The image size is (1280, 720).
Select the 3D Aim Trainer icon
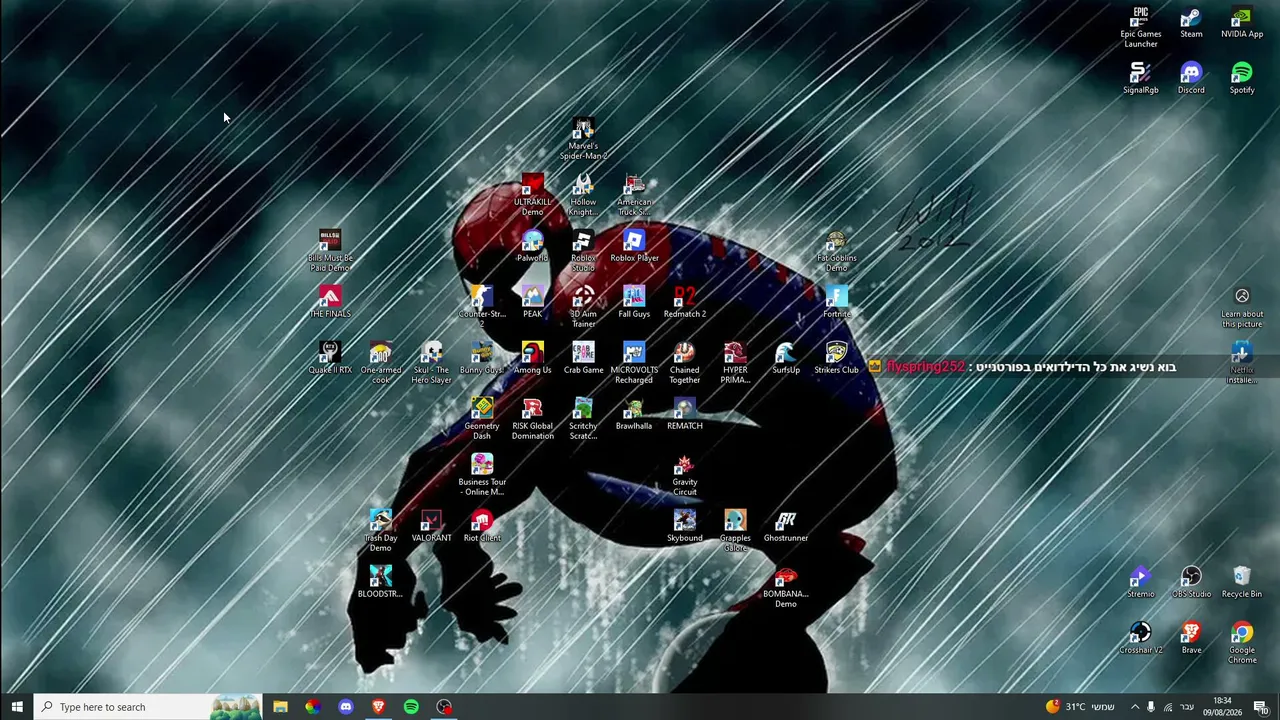pyautogui.click(x=583, y=308)
